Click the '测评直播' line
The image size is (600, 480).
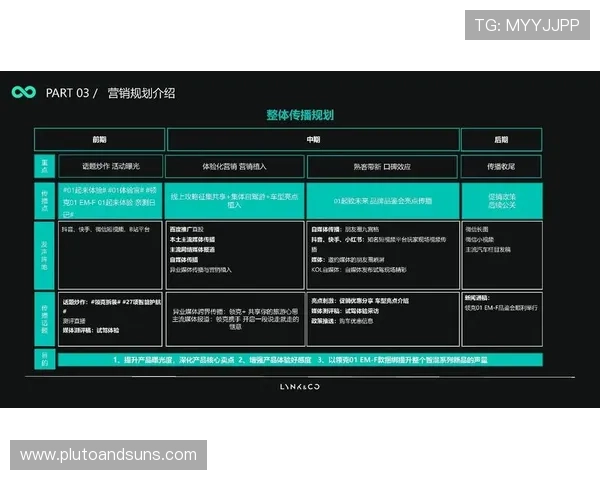pyautogui.click(x=74, y=321)
